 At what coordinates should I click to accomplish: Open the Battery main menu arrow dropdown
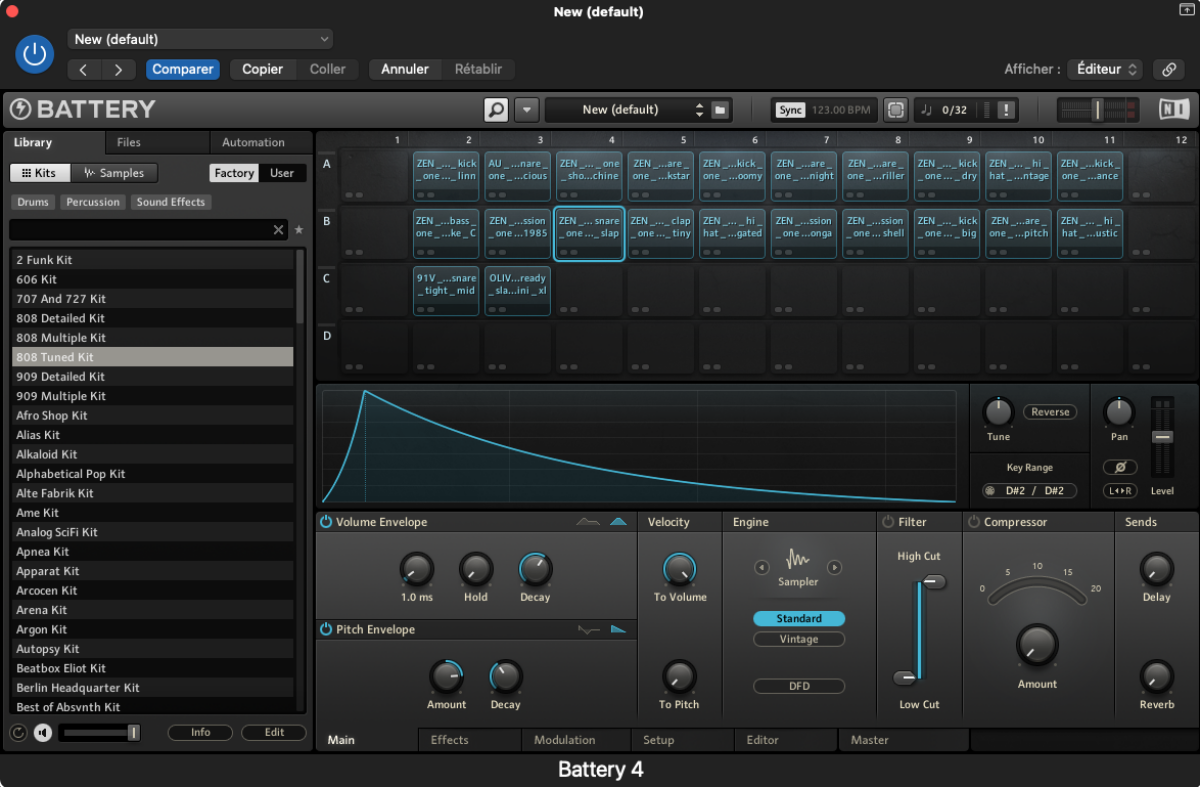pyautogui.click(x=527, y=110)
